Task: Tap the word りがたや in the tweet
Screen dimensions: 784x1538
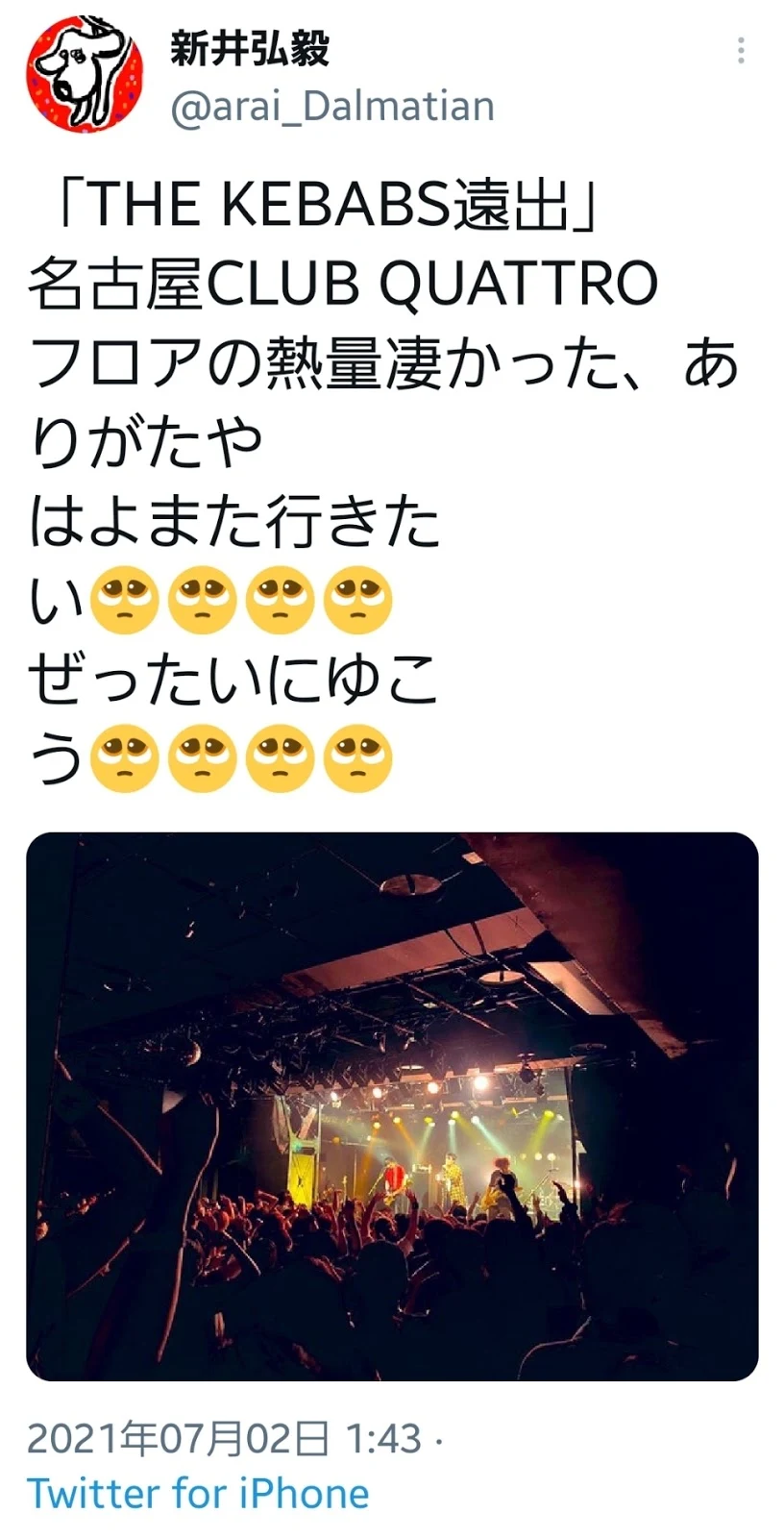Action: click(x=145, y=443)
